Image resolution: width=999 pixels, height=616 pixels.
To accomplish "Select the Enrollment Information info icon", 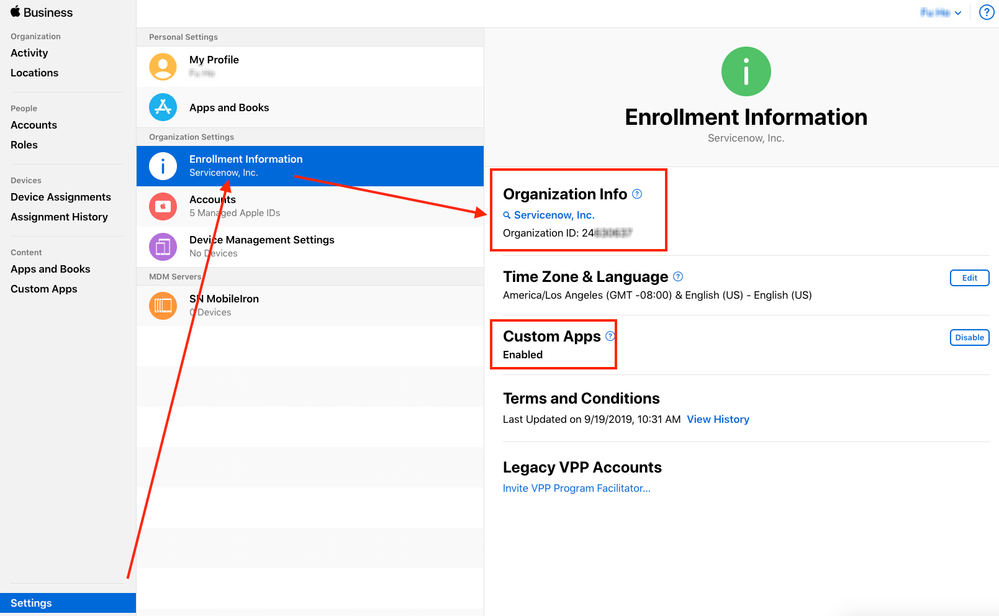I will [x=163, y=164].
